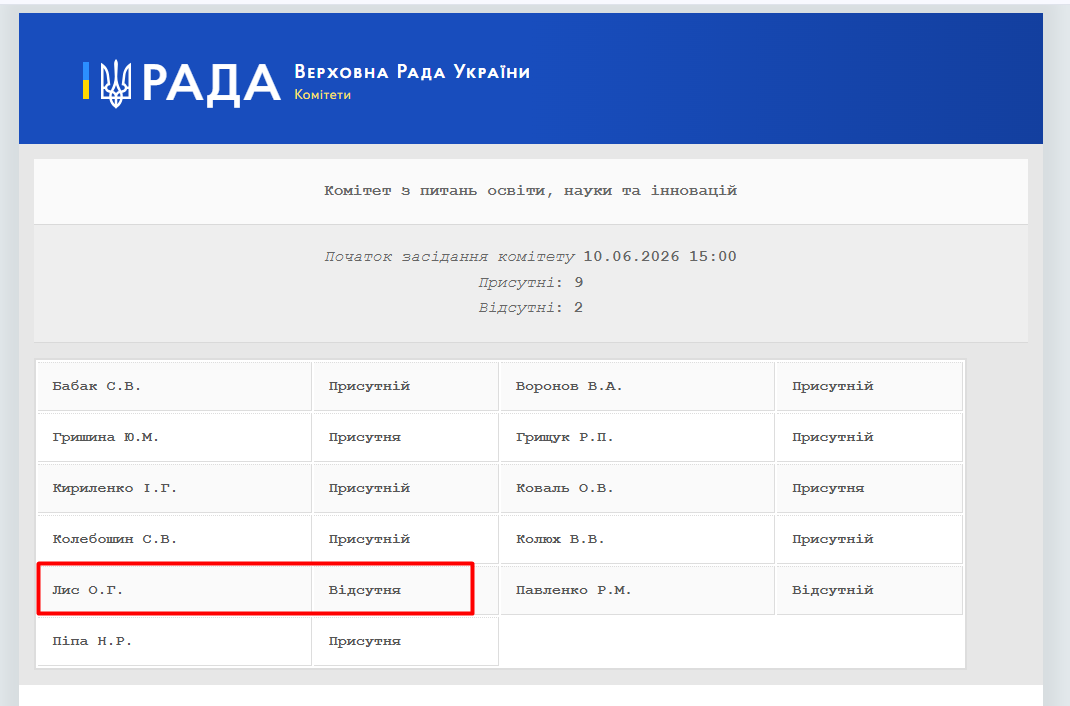Select attendance status for Воронов В.А.
This screenshot has width=1070, height=706.
(x=869, y=386)
